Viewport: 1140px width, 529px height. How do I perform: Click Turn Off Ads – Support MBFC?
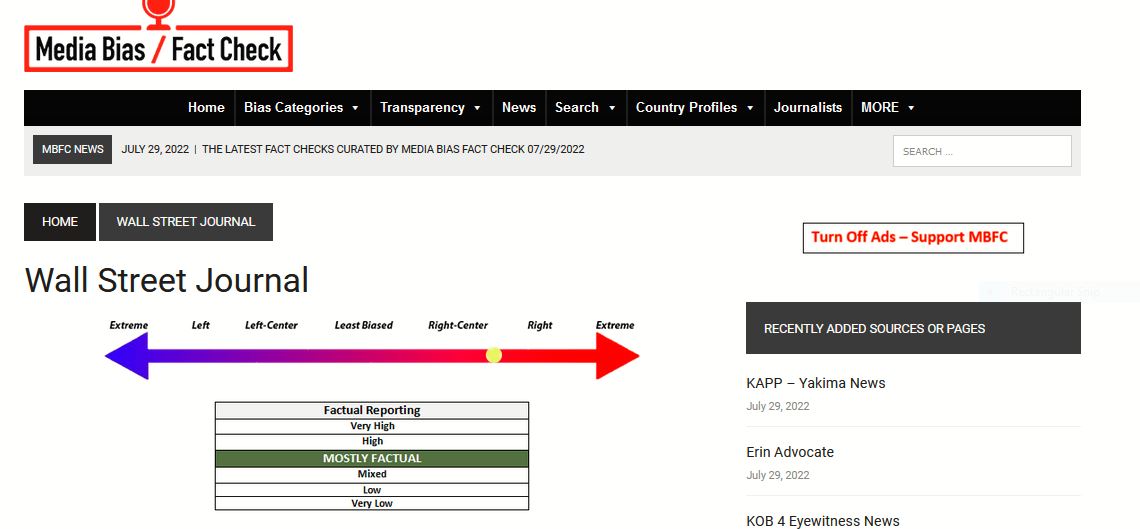click(913, 238)
